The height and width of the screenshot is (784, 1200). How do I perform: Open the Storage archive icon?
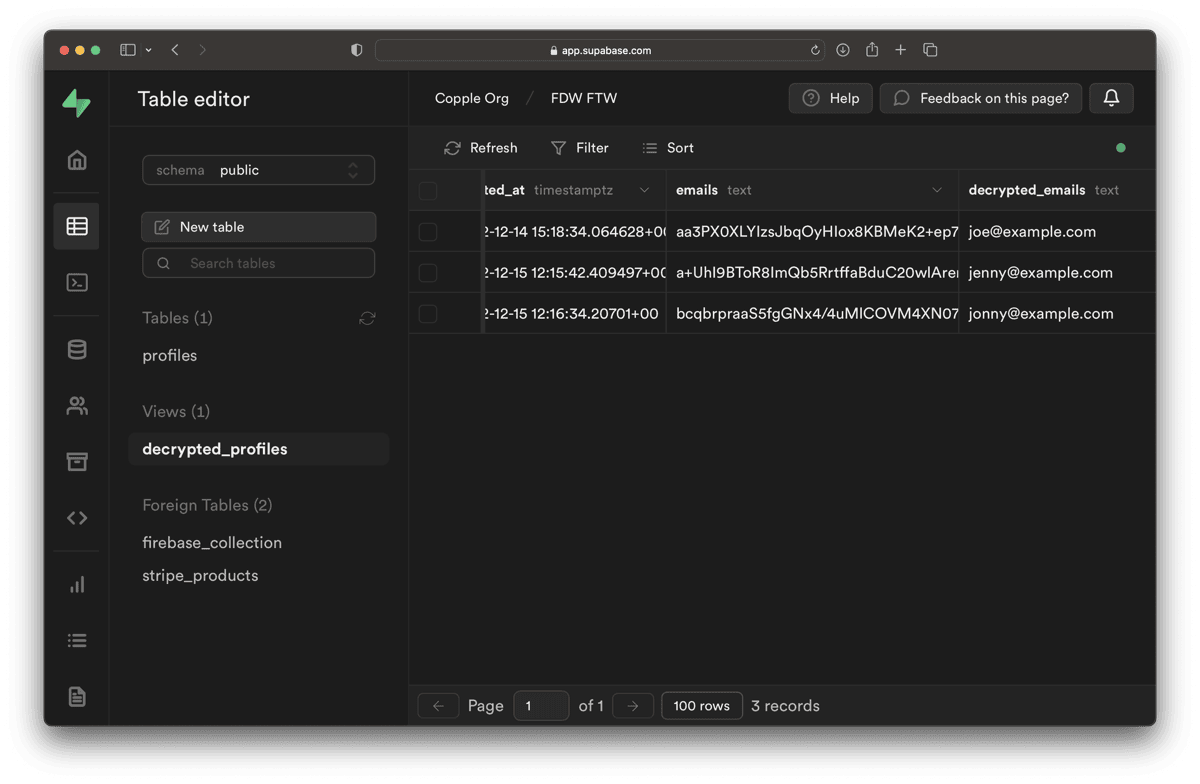click(x=77, y=461)
